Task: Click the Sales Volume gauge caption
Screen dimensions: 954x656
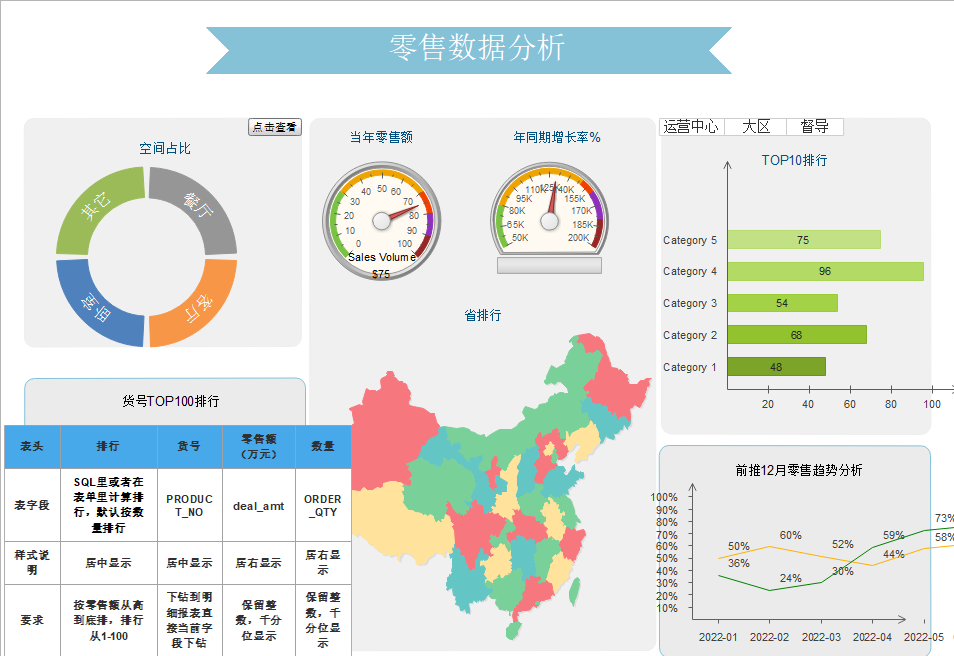Action: (382, 257)
